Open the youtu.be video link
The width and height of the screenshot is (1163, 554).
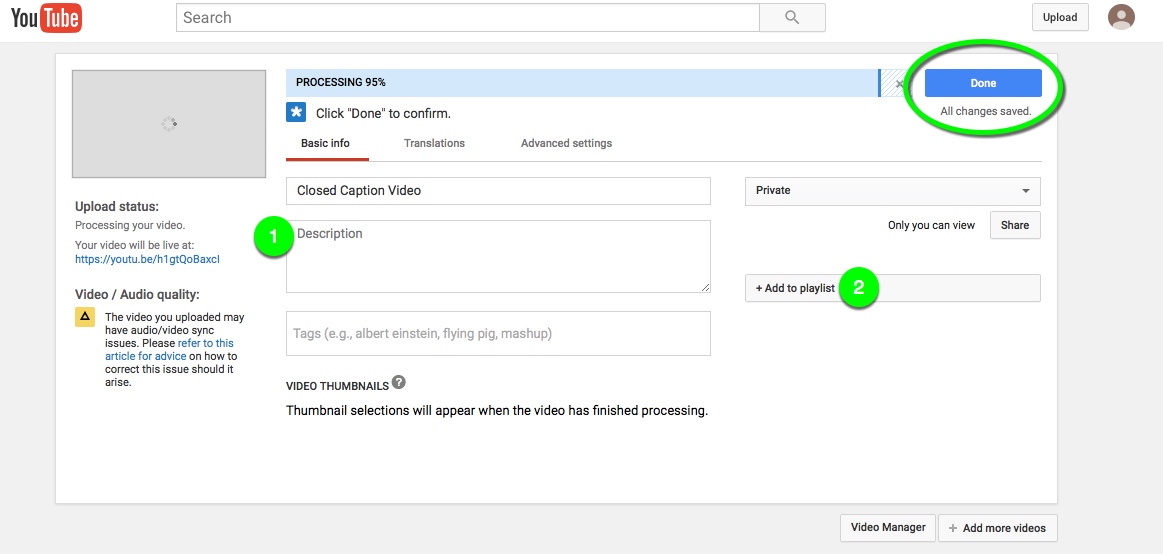[147, 259]
